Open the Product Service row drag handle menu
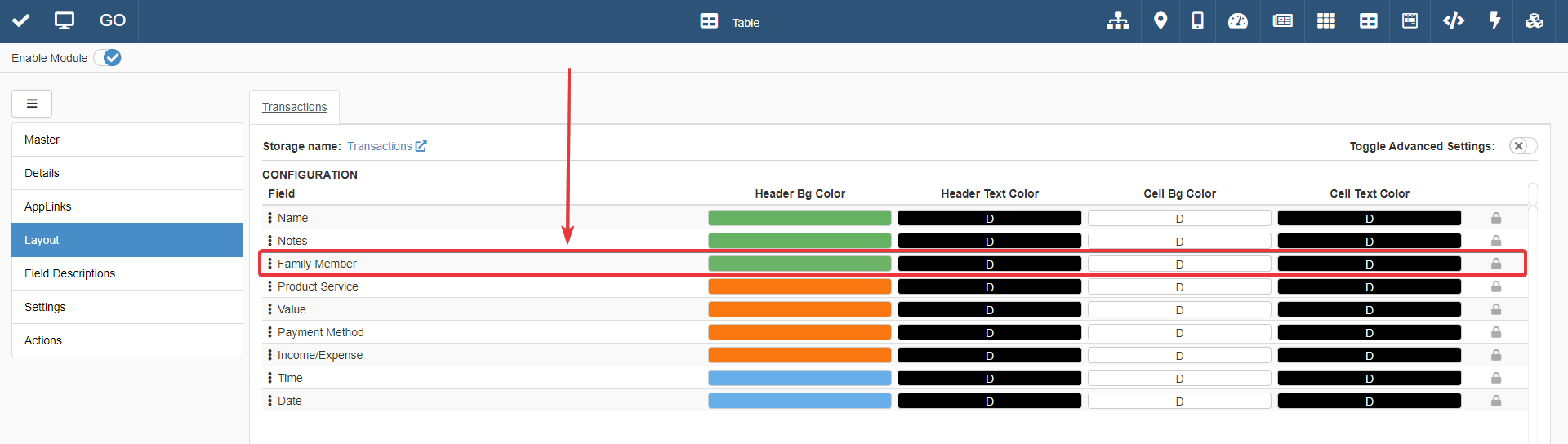This screenshot has height=444, width=1568. click(x=269, y=286)
